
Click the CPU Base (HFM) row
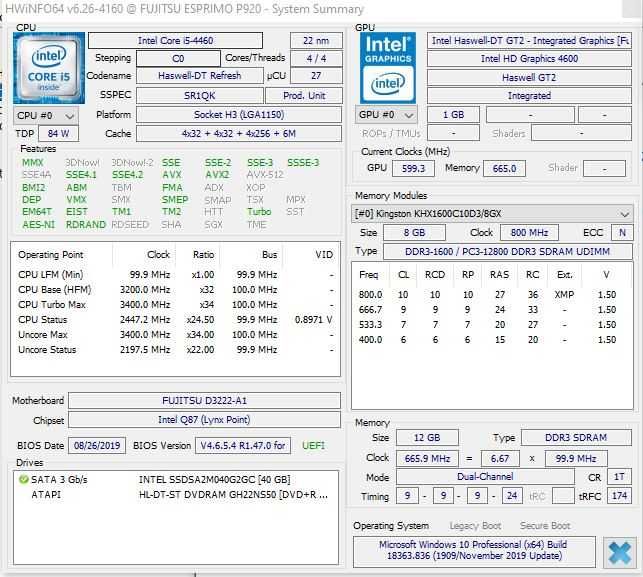[x=176, y=290]
